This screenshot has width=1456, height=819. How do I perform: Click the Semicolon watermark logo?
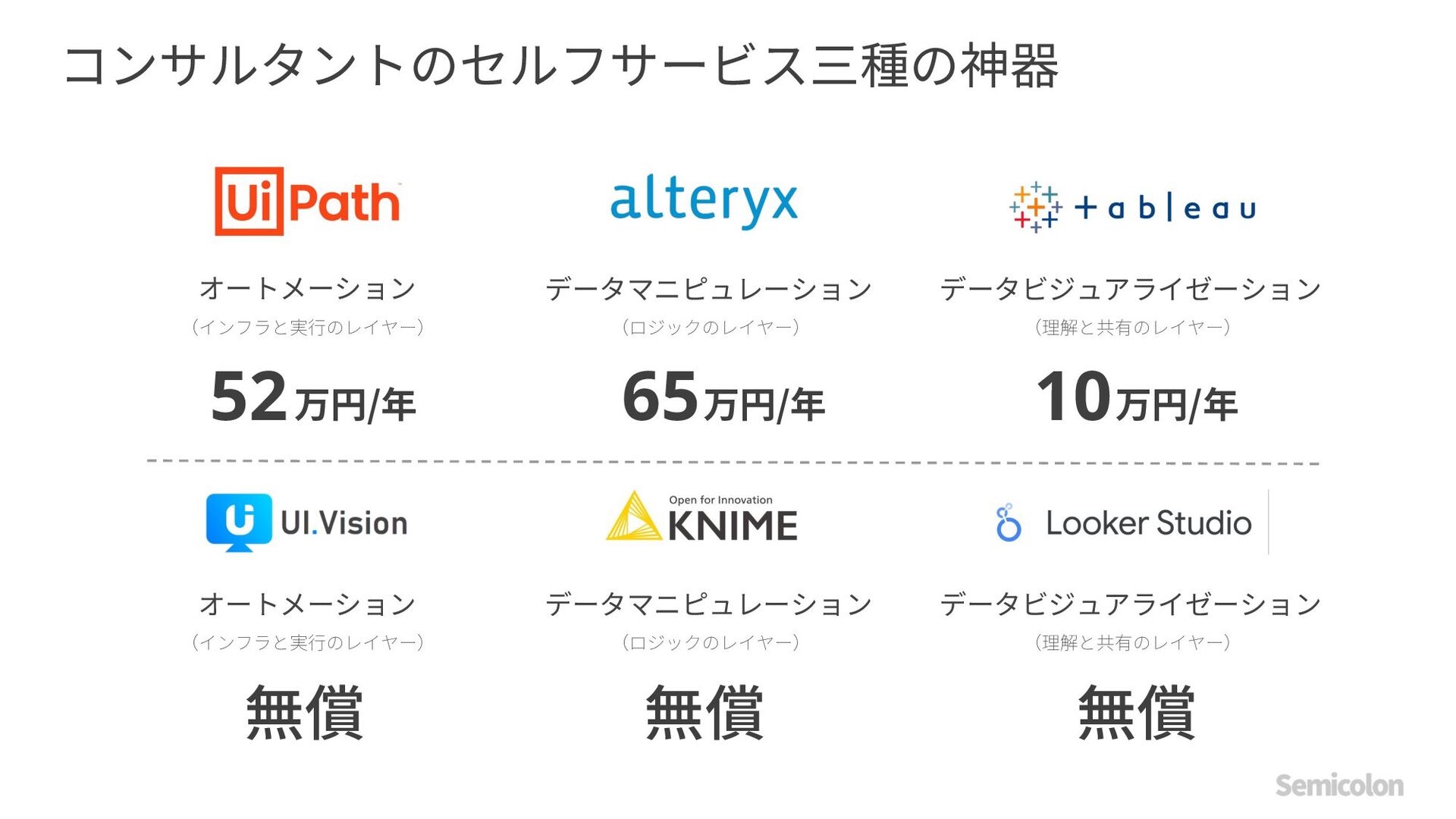(x=1338, y=786)
